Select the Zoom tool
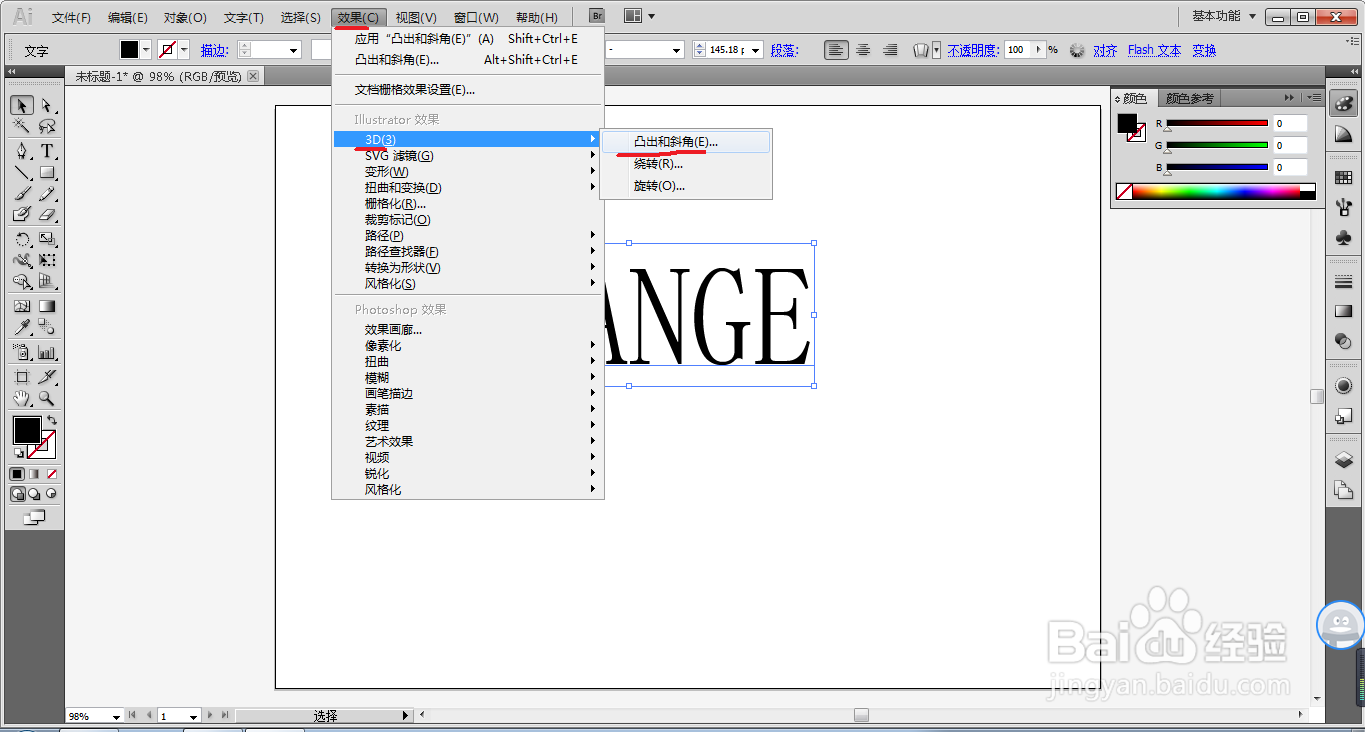Image resolution: width=1365 pixels, height=732 pixels. point(47,398)
